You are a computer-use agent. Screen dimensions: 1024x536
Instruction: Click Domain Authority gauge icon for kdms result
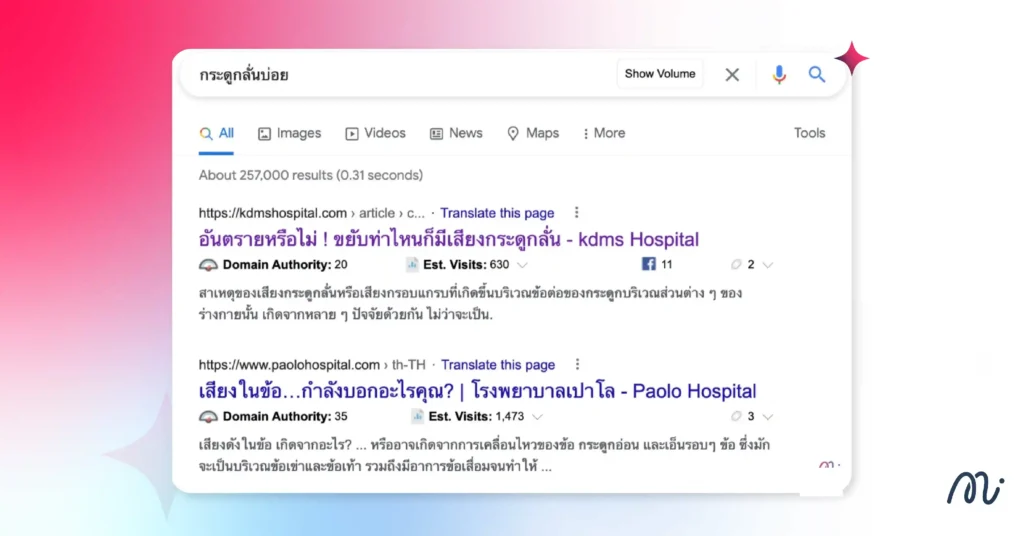[208, 264]
